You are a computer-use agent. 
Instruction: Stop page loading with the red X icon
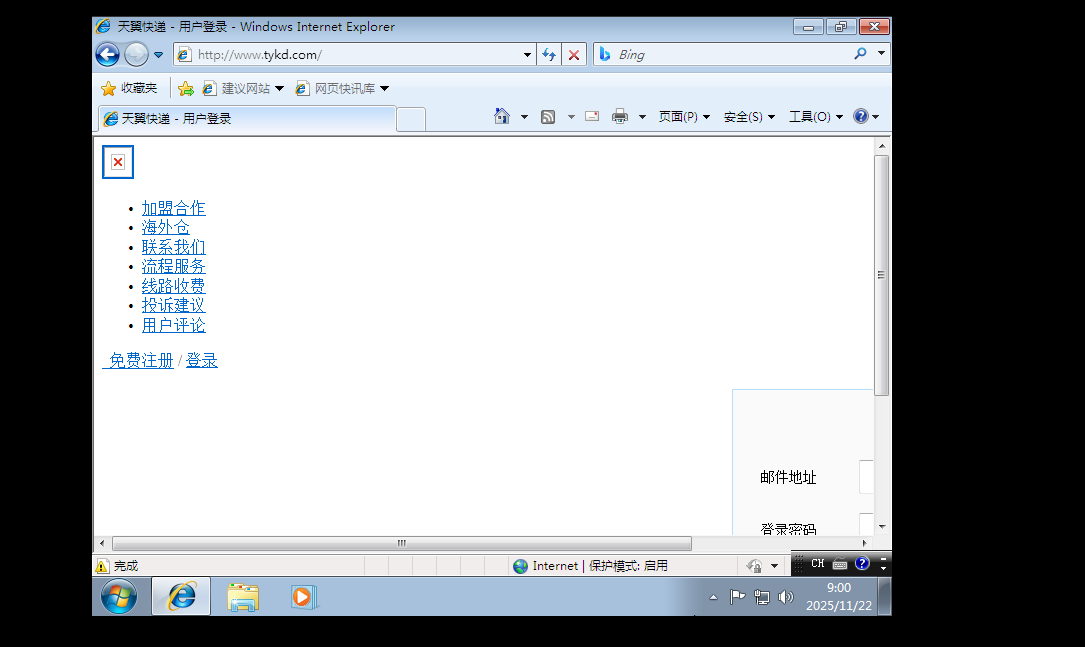(x=573, y=54)
